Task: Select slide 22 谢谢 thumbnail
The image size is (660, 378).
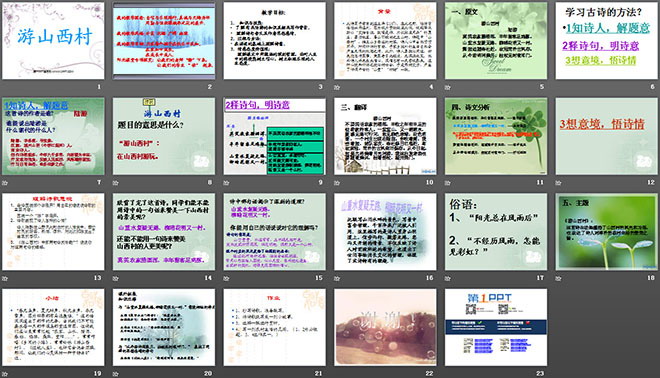Action: [385, 327]
